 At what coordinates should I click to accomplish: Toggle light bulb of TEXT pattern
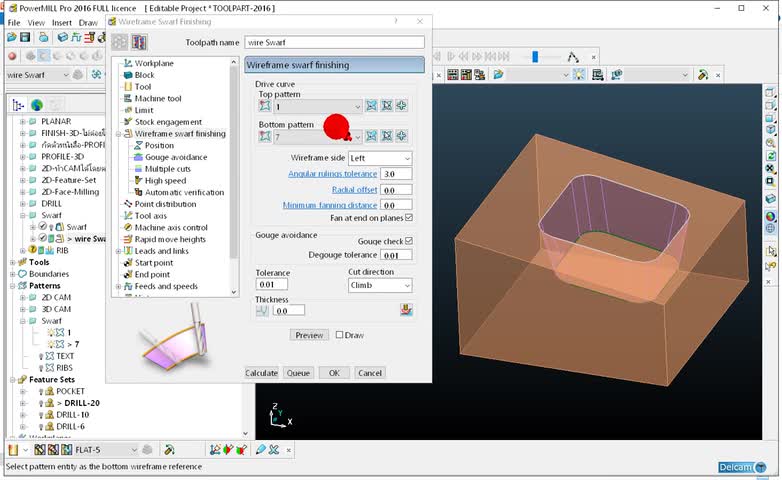click(x=41, y=356)
